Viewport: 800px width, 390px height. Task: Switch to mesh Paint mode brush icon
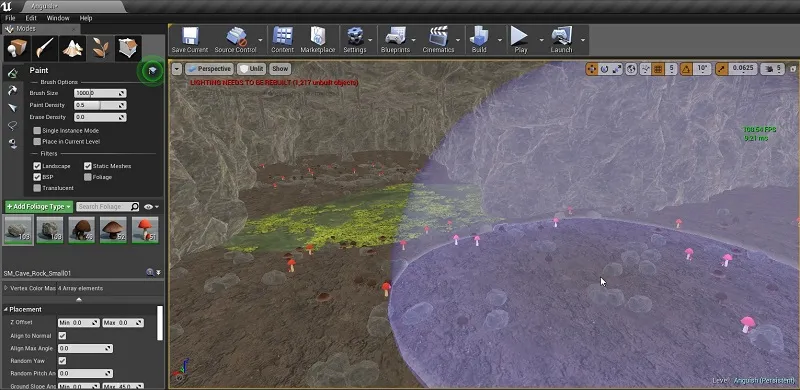pos(44,48)
